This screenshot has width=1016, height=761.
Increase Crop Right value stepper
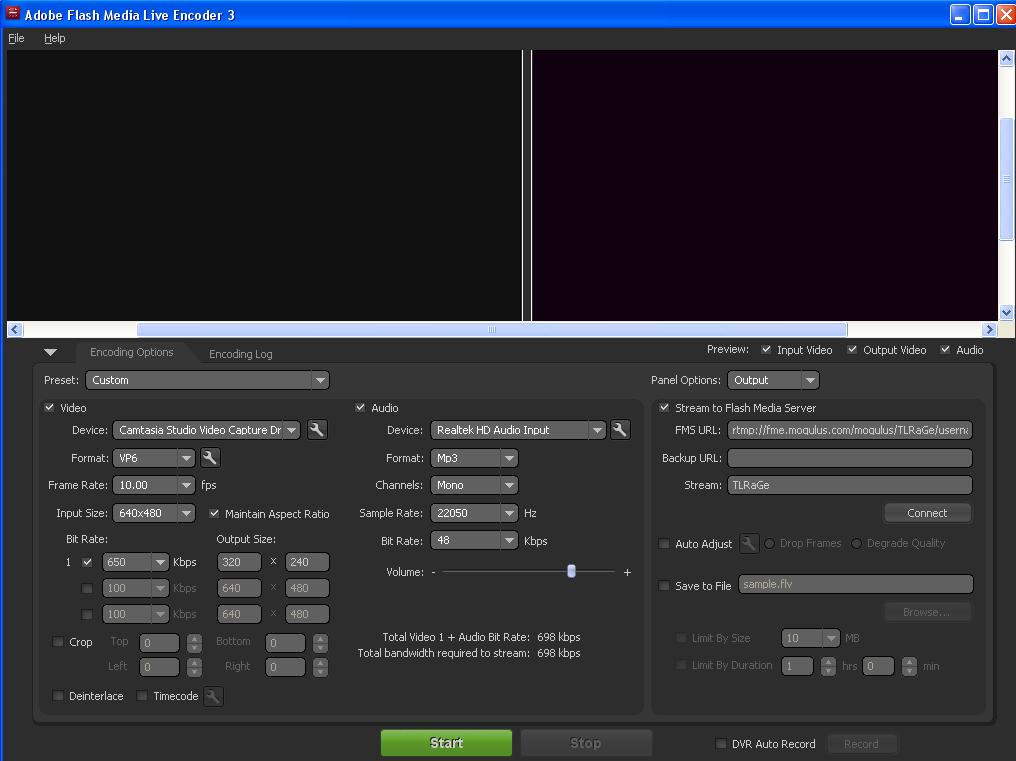click(320, 662)
